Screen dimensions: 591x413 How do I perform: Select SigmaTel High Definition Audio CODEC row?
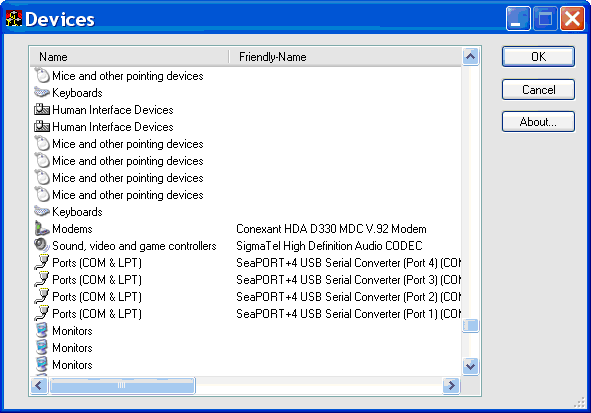coord(245,246)
